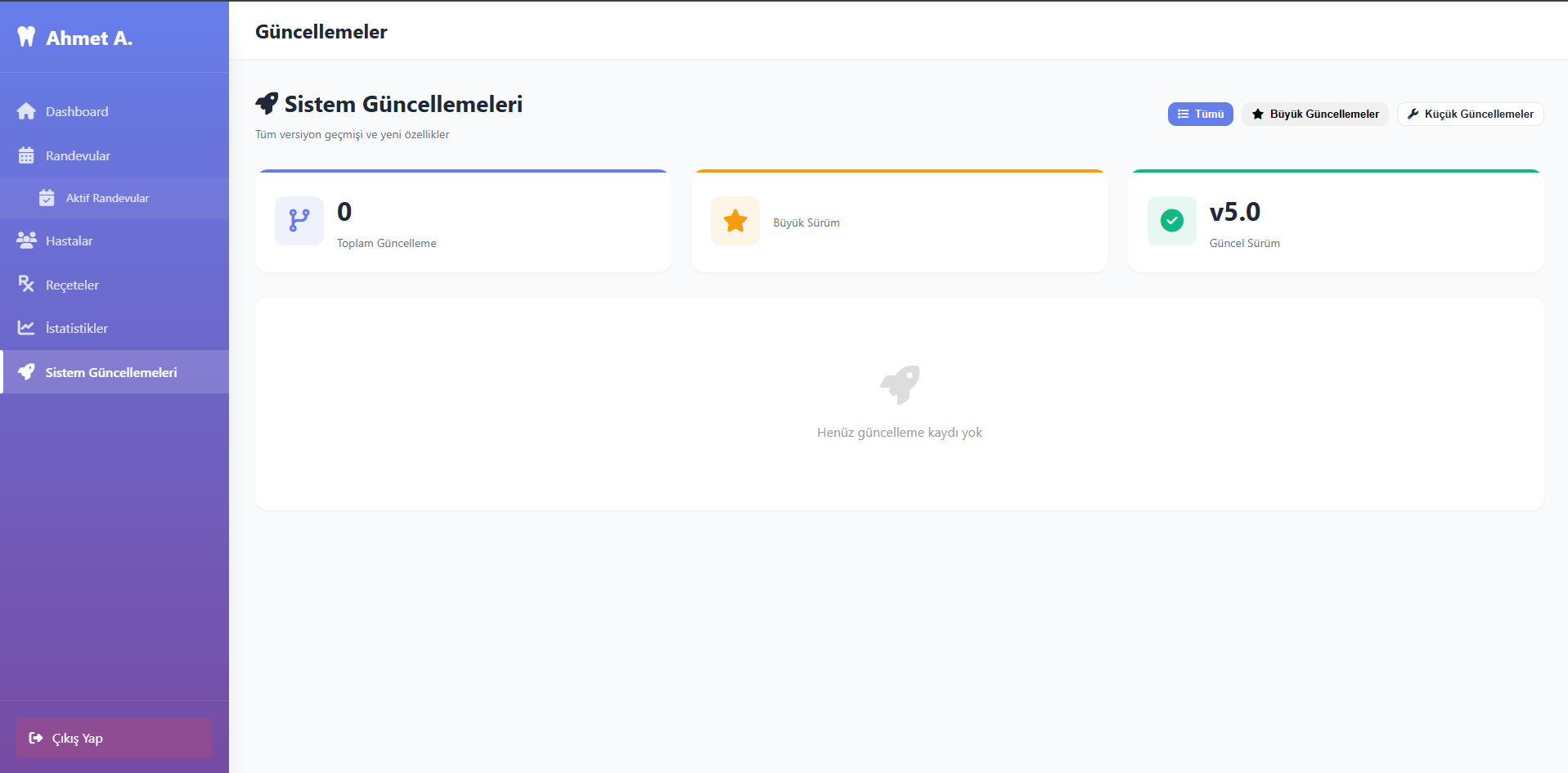The width and height of the screenshot is (1568, 773).
Task: Click the rocket icon in the Sistem Güncellemeleri sidebar item
Action: [x=26, y=372]
